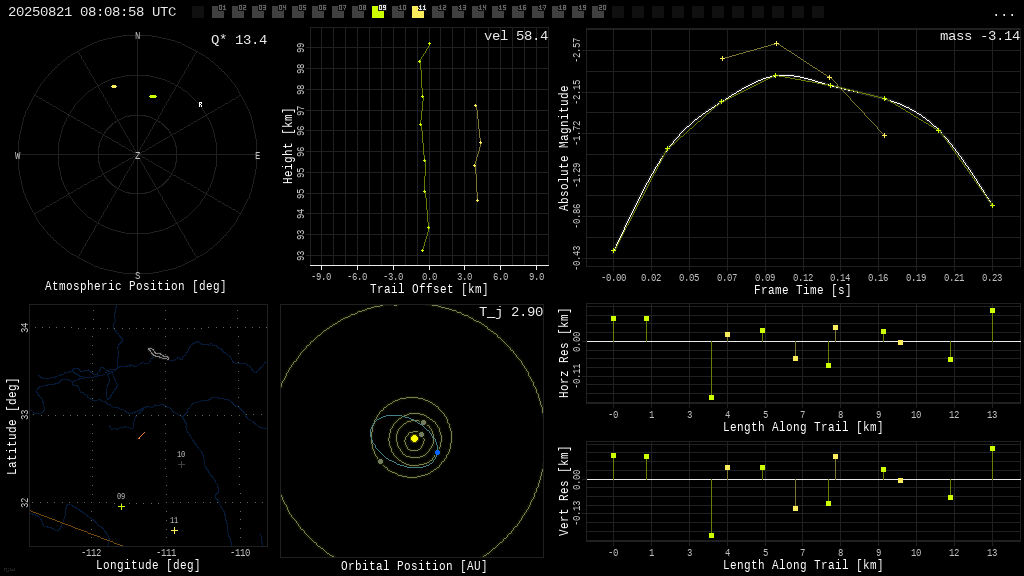Open the three-dot menu at top right
Viewport: 1024px width, 576px height.
(1003, 14)
